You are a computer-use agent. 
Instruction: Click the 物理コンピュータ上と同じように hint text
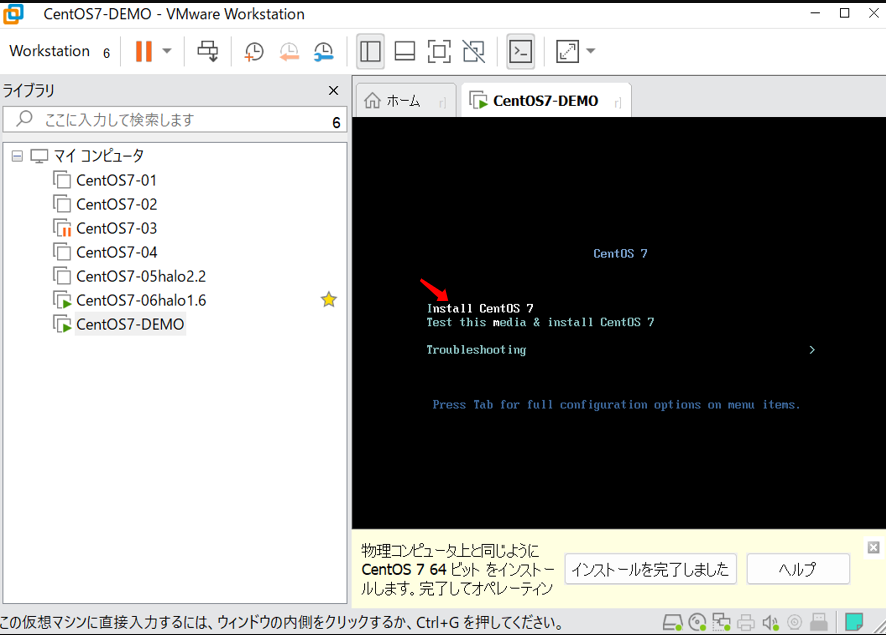pos(450,551)
